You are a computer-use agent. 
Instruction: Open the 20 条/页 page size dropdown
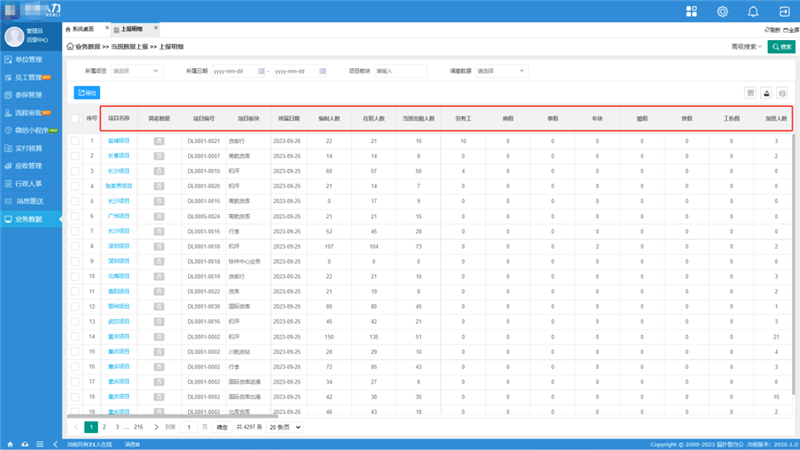point(287,427)
